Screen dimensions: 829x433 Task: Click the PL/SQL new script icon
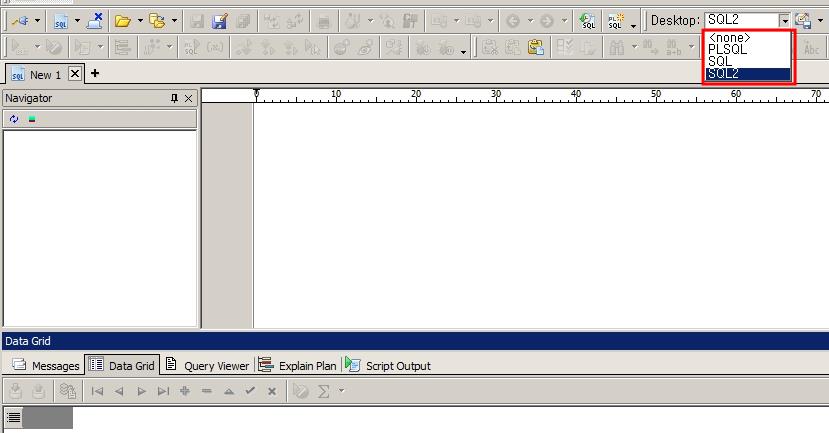pyautogui.click(x=617, y=20)
